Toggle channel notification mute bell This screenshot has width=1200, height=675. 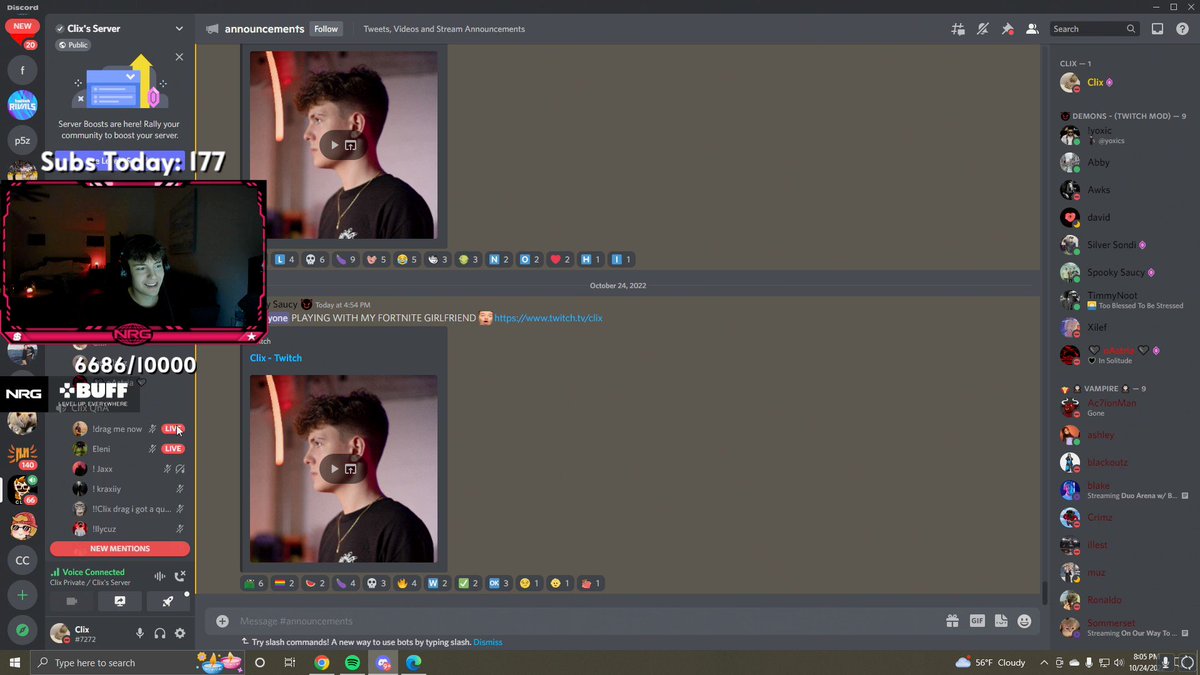coord(983,29)
